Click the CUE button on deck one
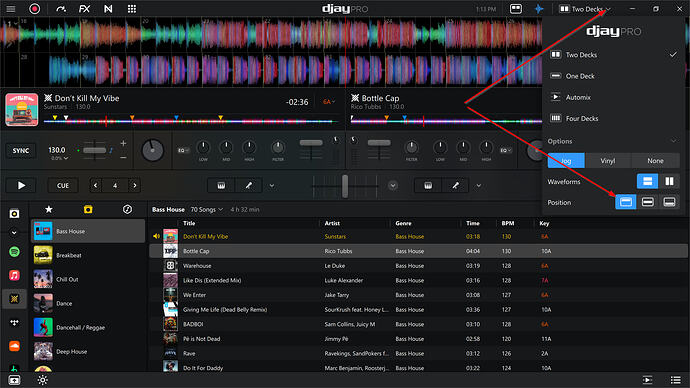This screenshot has height=388, width=690. point(63,186)
